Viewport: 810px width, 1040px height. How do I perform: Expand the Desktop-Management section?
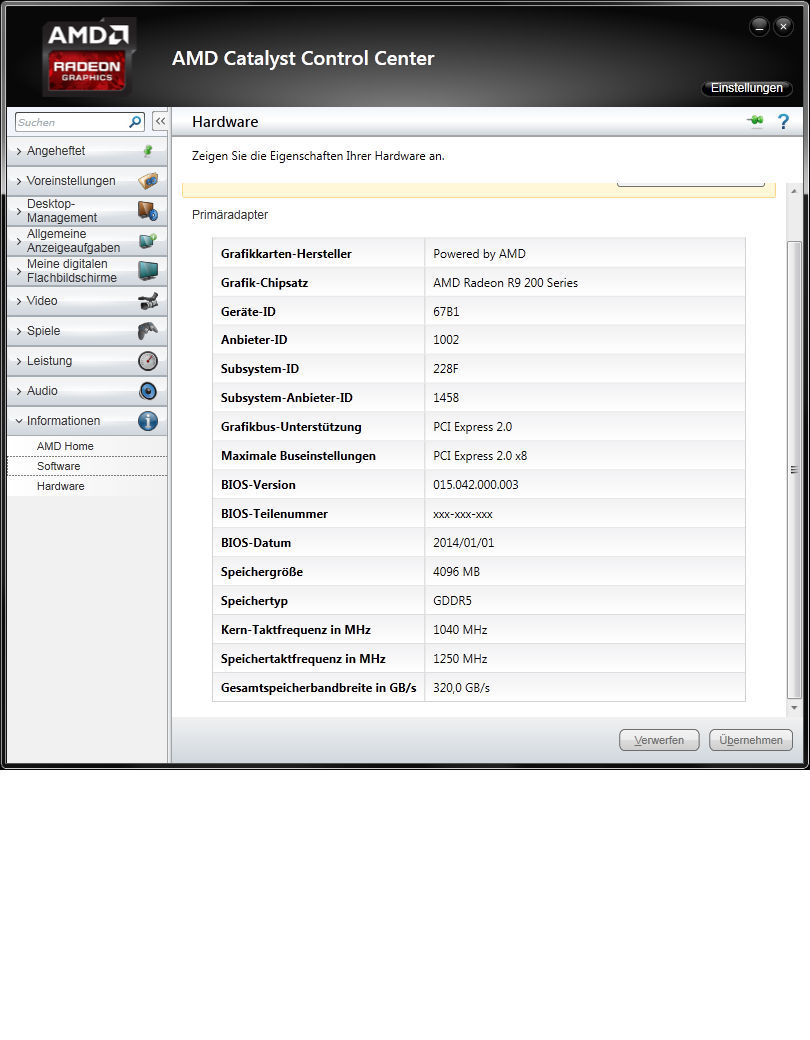[x=86, y=211]
